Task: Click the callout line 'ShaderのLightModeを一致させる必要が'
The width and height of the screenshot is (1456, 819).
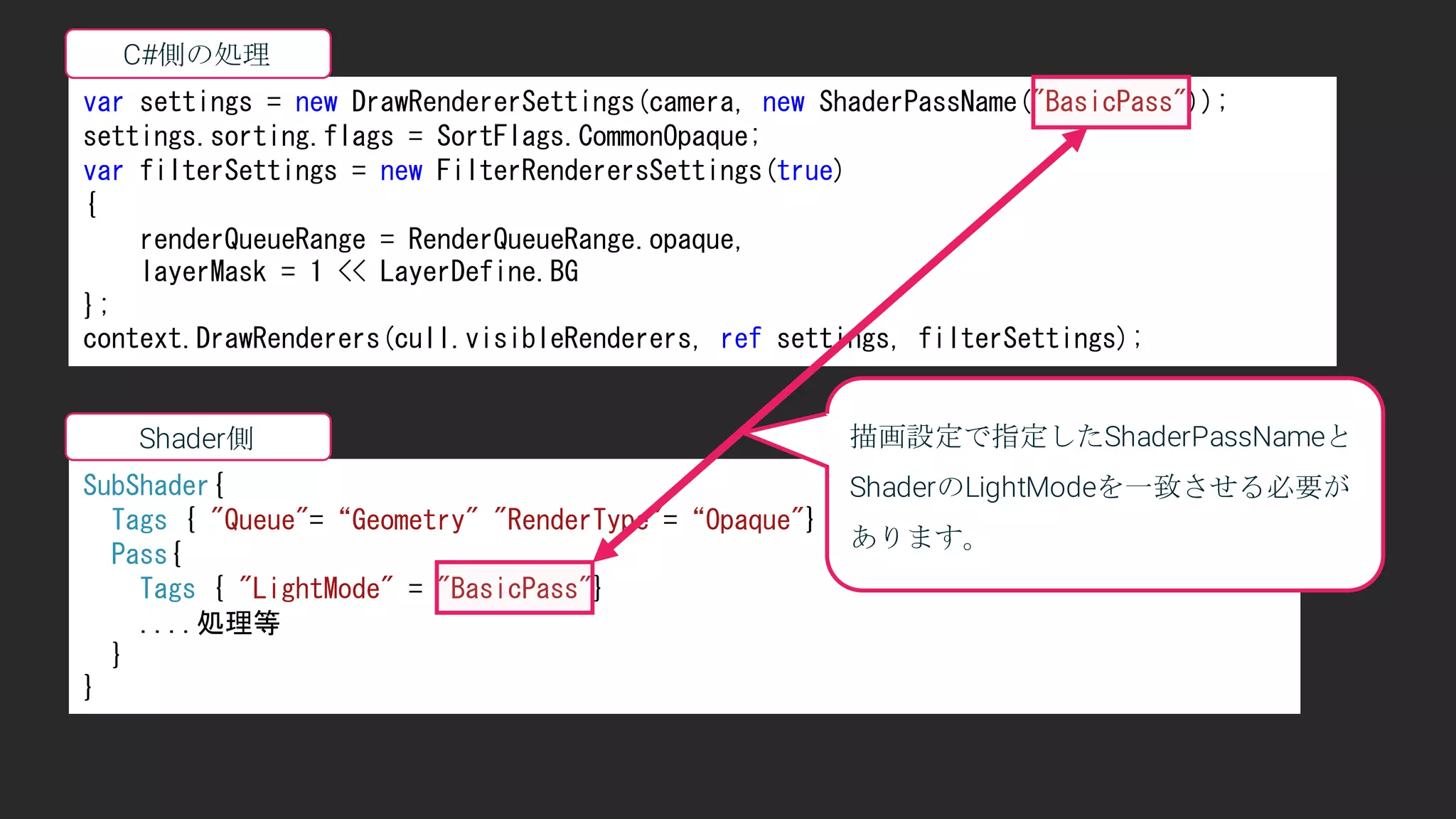Action: pyautogui.click(x=1099, y=487)
